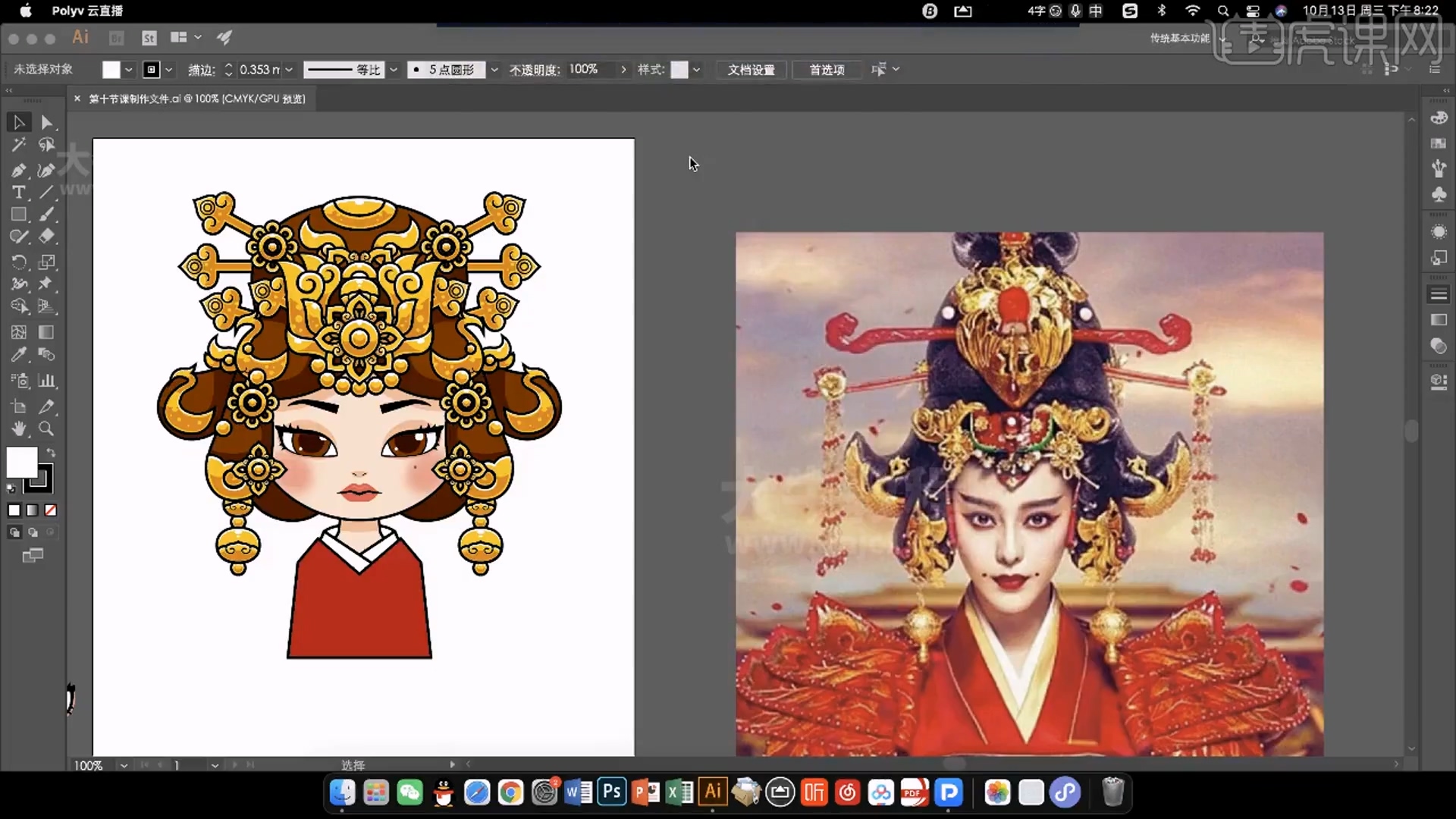Viewport: 1456px width, 819px height.
Task: Select the Rotate tool
Action: [x=19, y=262]
